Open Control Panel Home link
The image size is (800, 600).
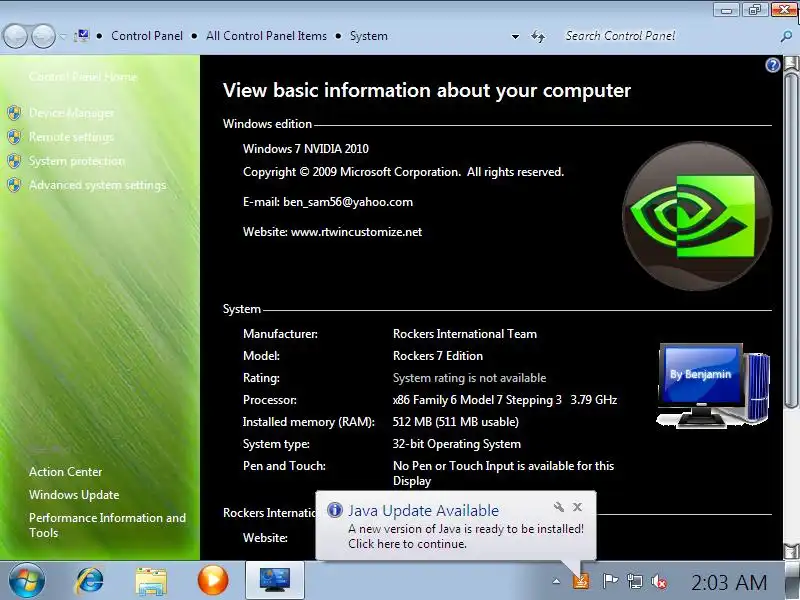click(x=83, y=77)
